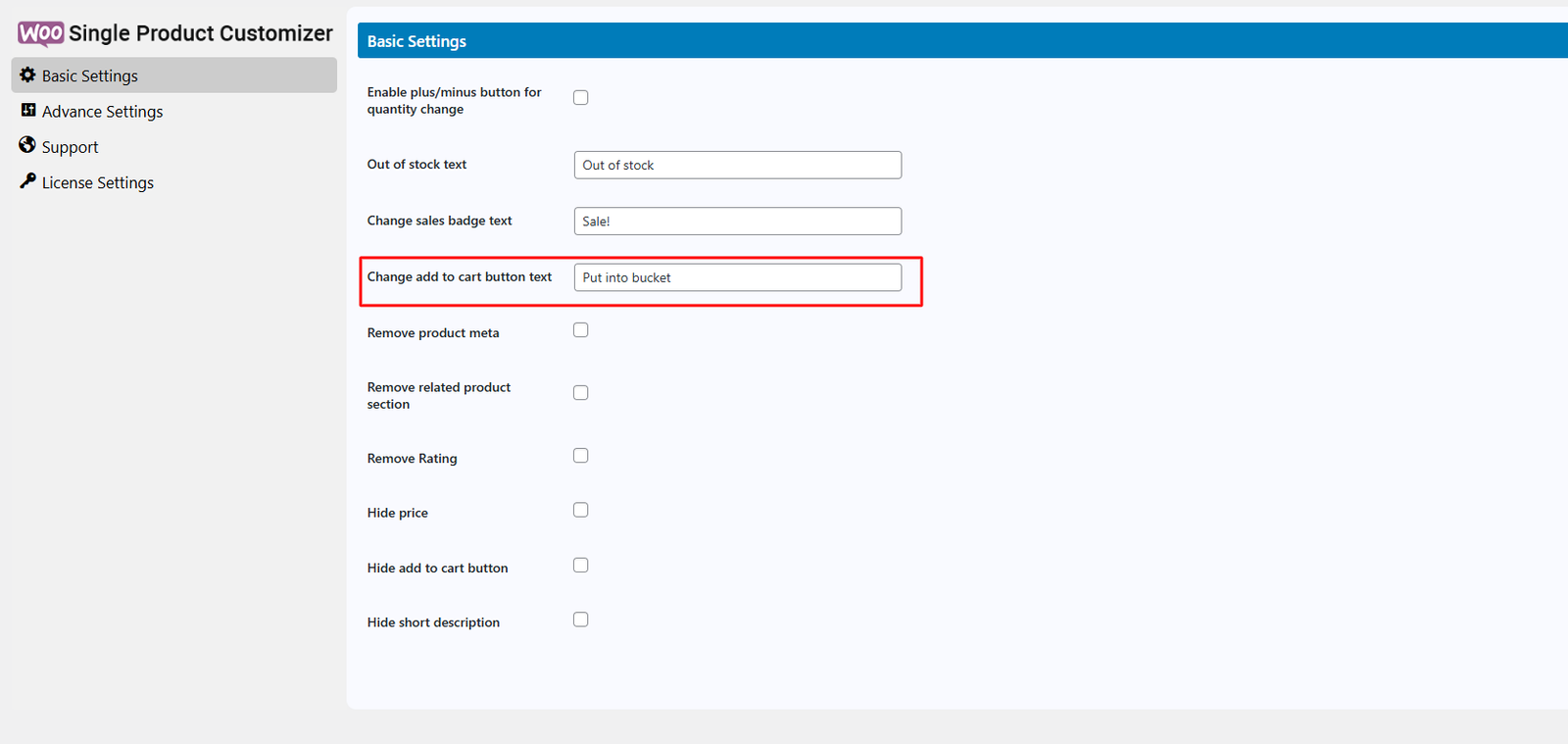The height and width of the screenshot is (744, 1568).
Task: Focus the sales badge text input
Action: pyautogui.click(x=737, y=222)
